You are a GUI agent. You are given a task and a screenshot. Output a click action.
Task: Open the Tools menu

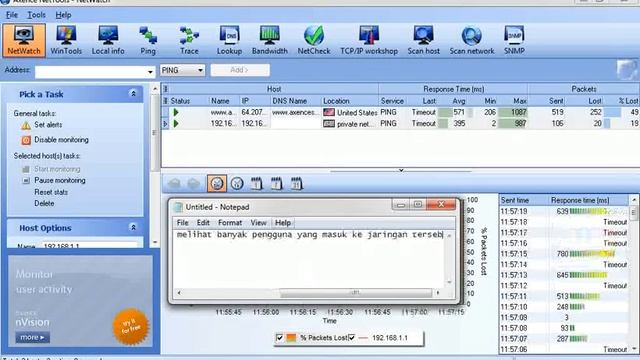[36, 15]
